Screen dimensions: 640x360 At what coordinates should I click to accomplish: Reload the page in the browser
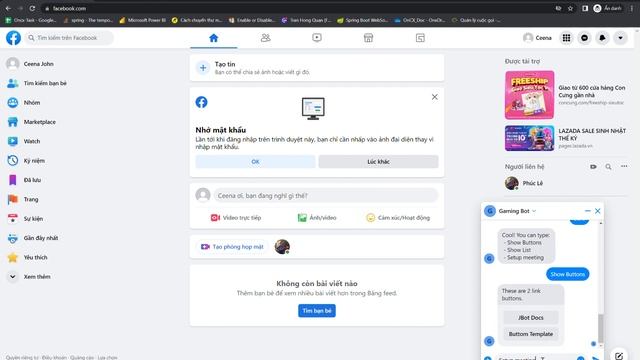click(x=32, y=8)
